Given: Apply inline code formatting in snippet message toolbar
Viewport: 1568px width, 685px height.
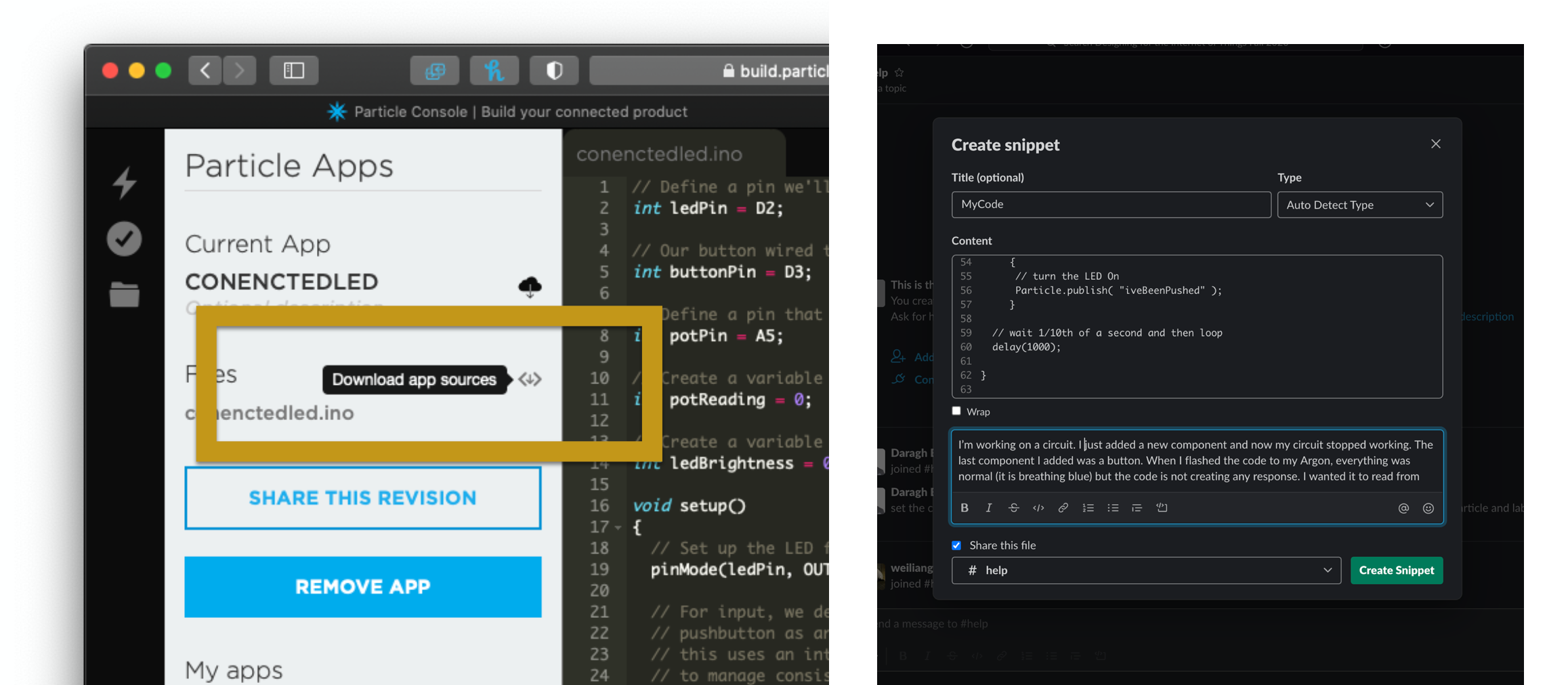Looking at the screenshot, I should [x=1038, y=508].
